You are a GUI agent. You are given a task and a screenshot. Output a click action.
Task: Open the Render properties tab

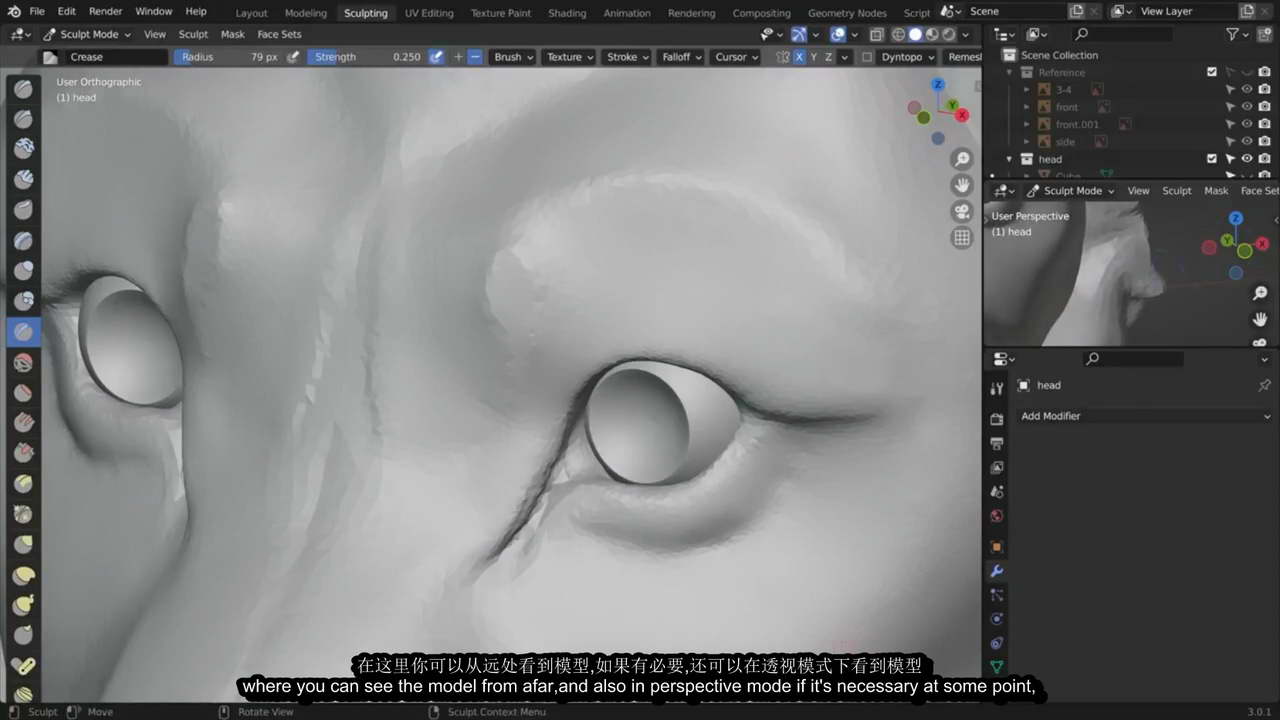[x=996, y=419]
